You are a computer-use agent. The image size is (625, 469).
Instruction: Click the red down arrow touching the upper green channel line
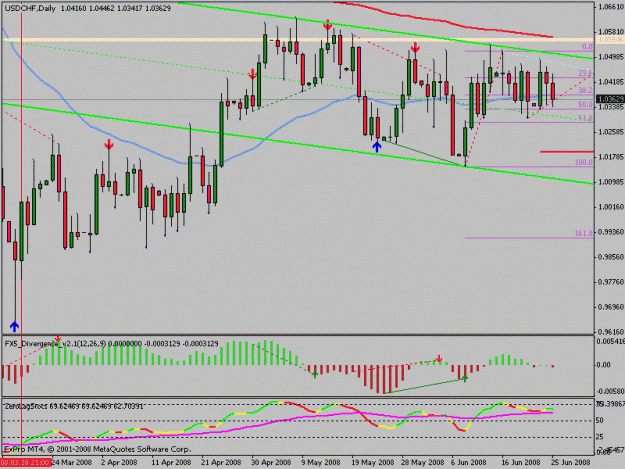(327, 25)
